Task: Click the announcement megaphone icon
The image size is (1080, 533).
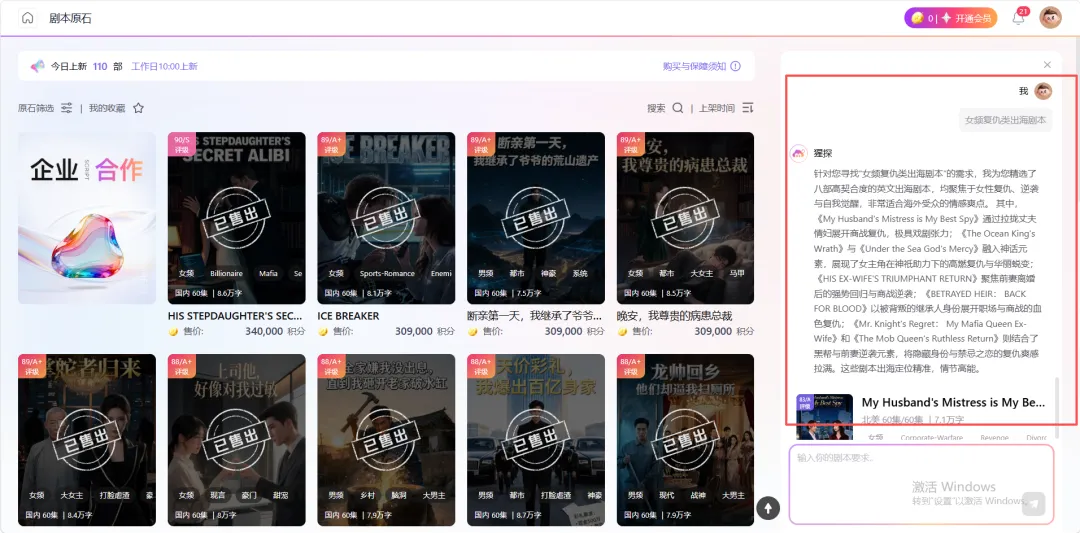Action: (38, 67)
